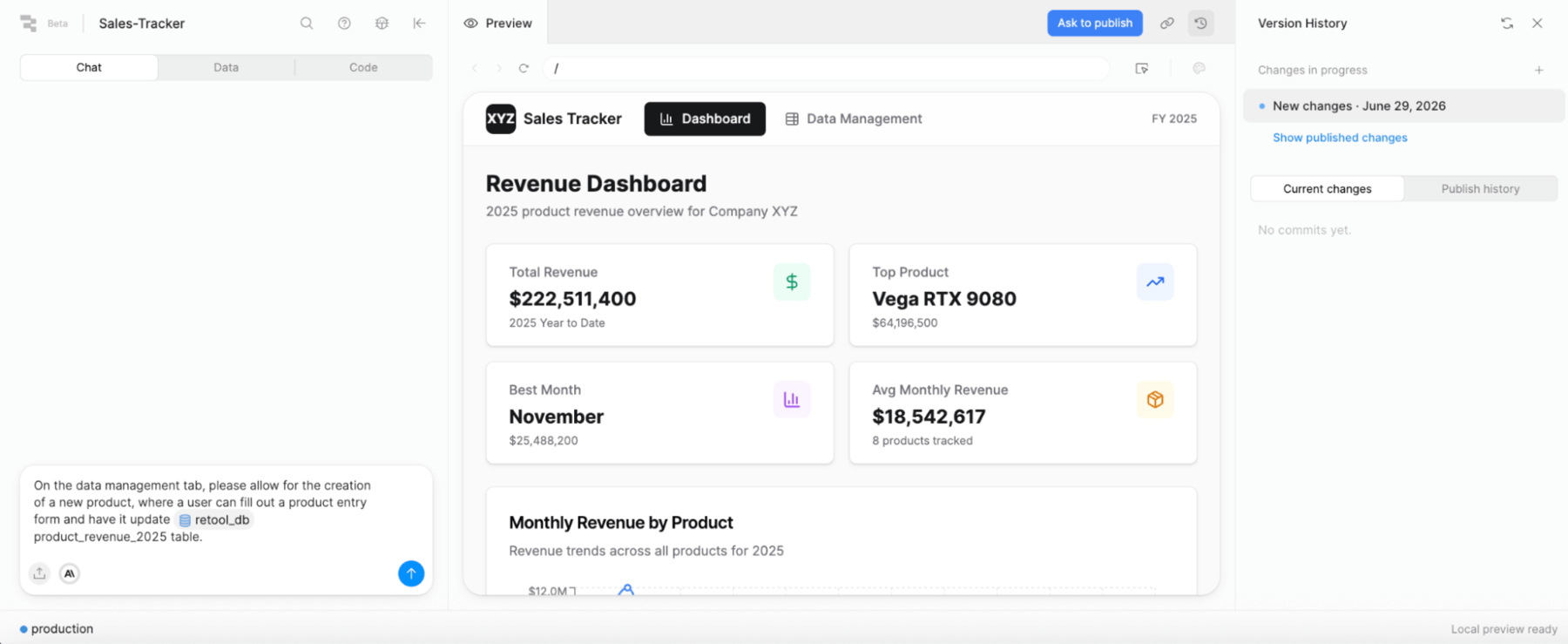Click the green dollar icon on Total Revenue
Viewport: 1568px width, 644px height.
pos(792,281)
